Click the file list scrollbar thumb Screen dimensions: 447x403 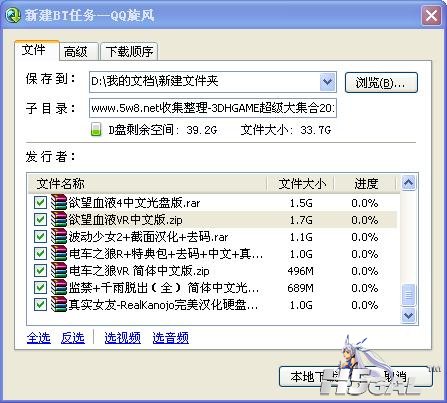(x=409, y=295)
